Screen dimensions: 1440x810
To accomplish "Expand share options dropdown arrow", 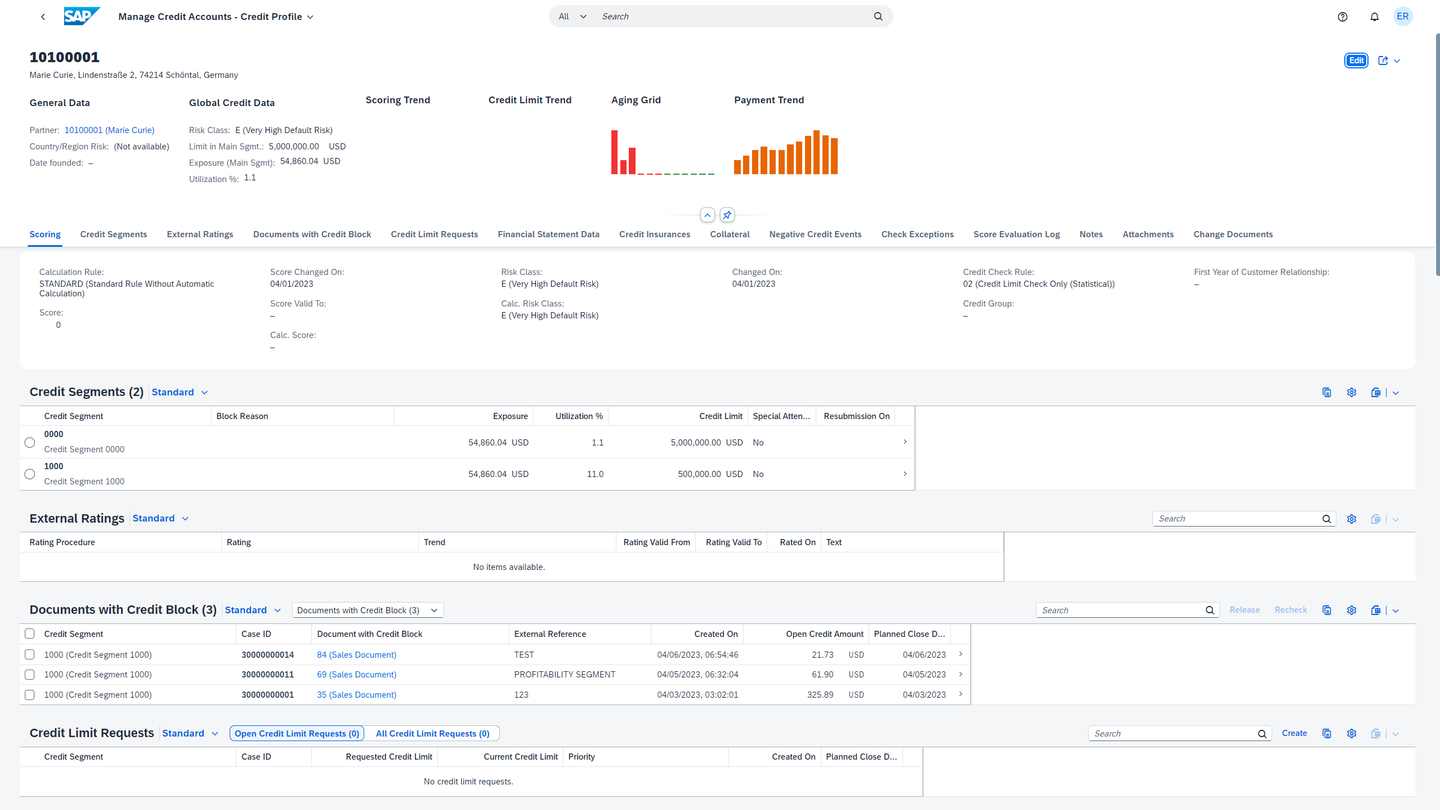I will (x=1397, y=61).
